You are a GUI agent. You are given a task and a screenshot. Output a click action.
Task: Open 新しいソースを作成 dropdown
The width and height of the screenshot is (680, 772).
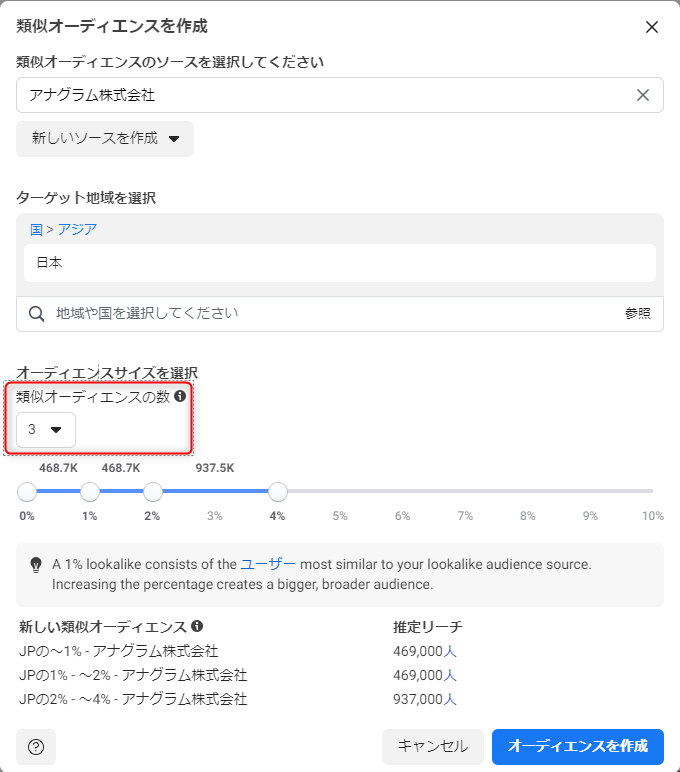pyautogui.click(x=105, y=139)
